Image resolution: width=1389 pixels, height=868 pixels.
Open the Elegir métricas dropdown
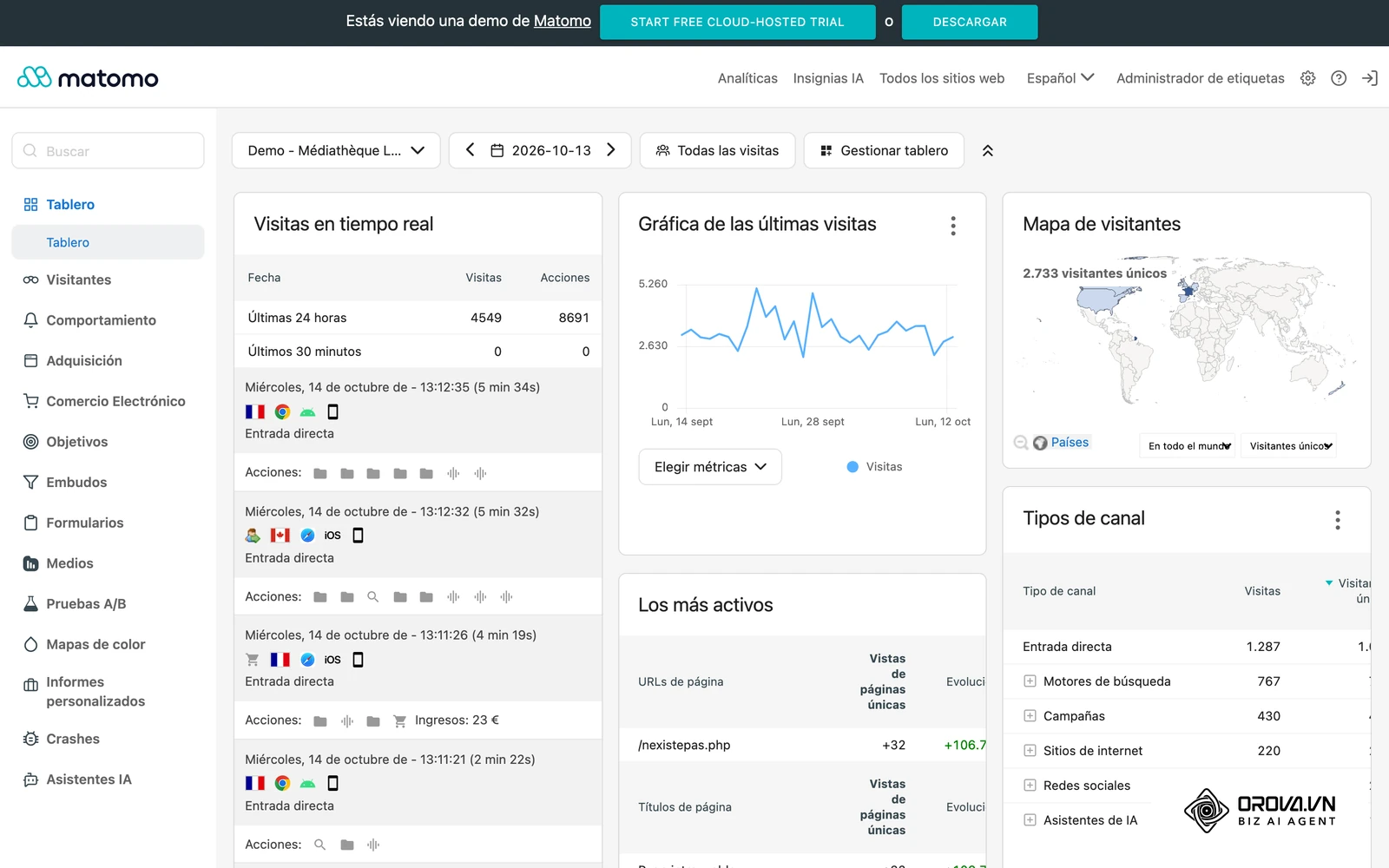[710, 467]
